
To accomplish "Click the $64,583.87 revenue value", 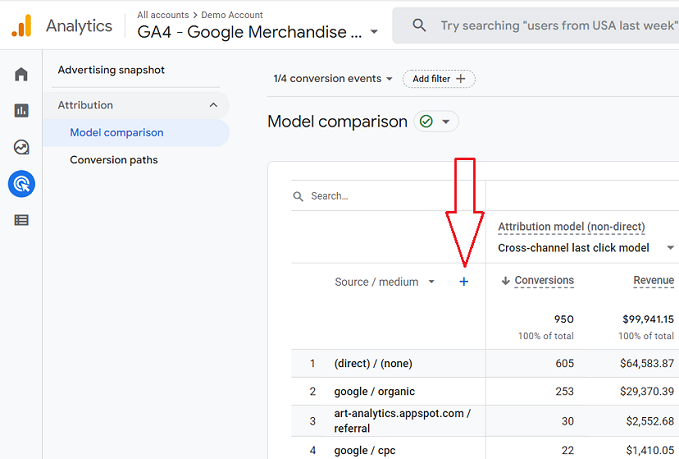I will tap(647, 363).
